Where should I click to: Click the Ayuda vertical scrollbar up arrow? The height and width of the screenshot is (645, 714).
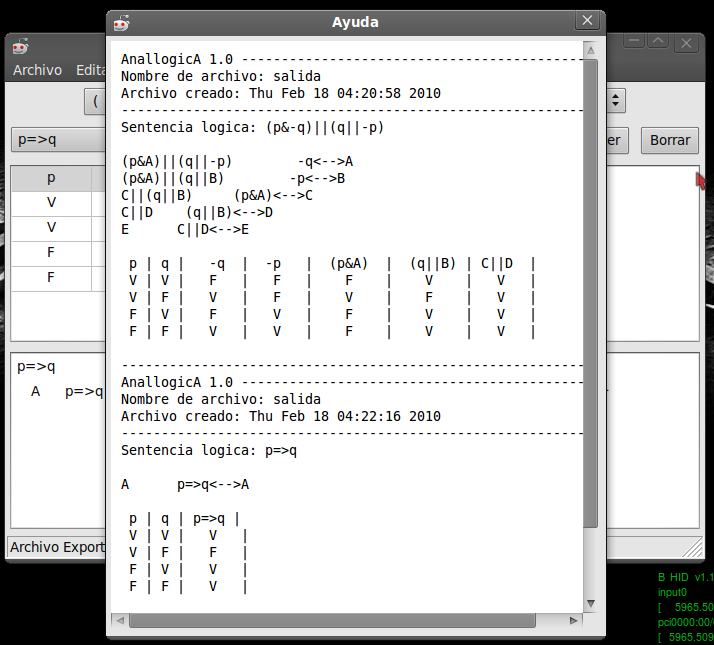[x=591, y=50]
